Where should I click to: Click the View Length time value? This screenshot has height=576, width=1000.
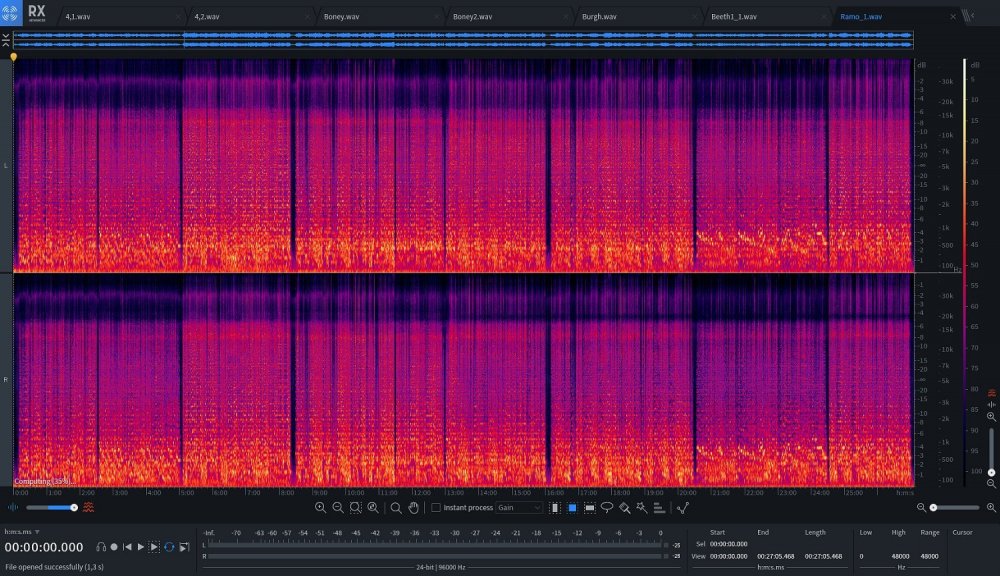(x=823, y=556)
